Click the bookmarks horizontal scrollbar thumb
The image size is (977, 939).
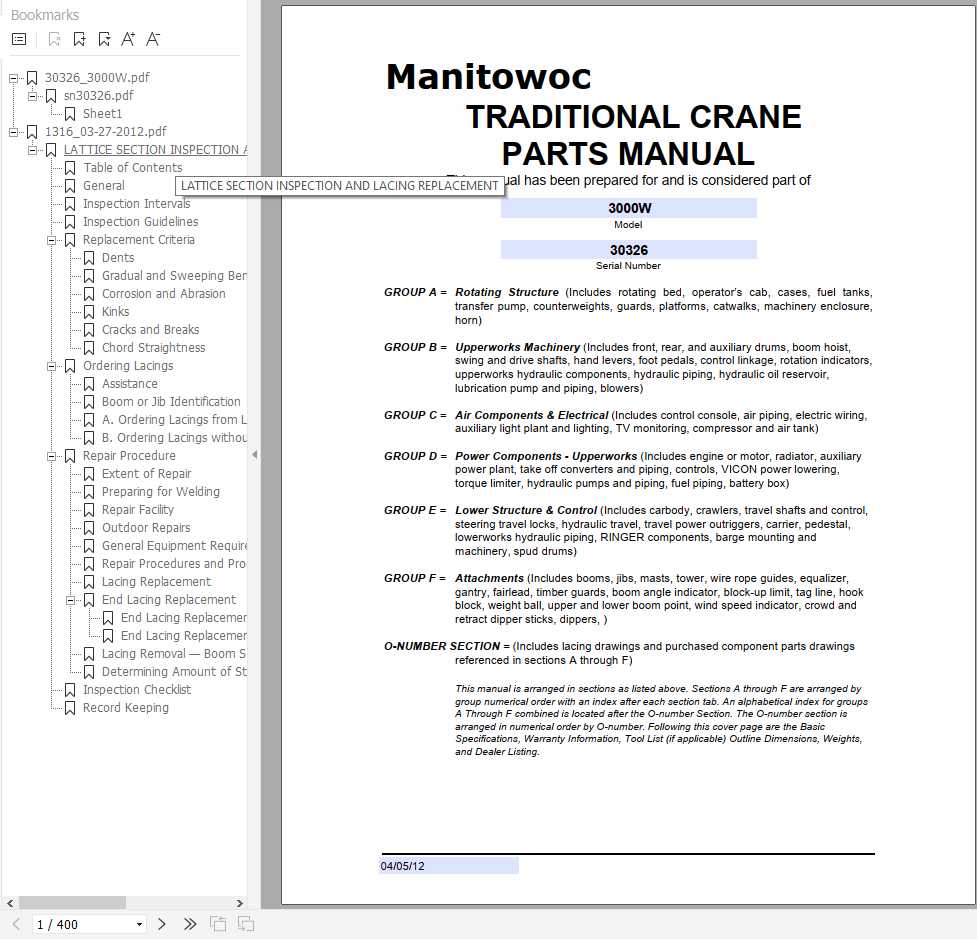pyautogui.click(x=72, y=903)
